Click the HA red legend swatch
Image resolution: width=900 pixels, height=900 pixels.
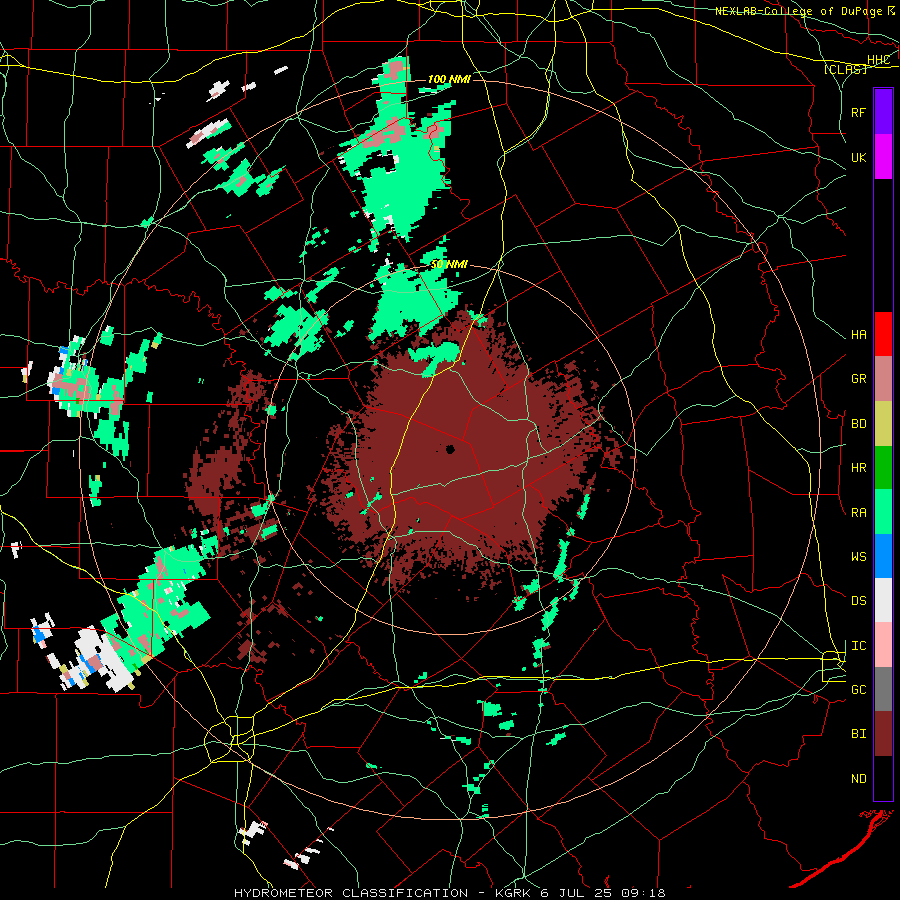tap(883, 334)
